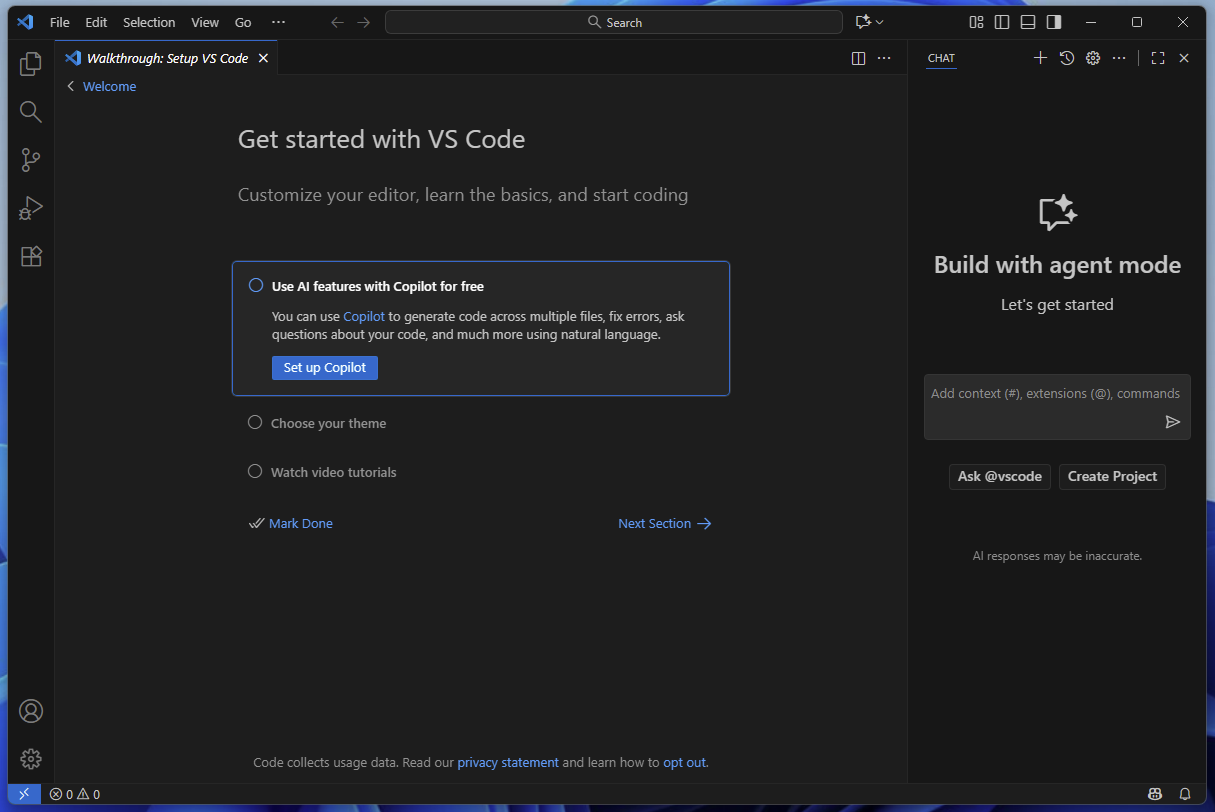This screenshot has width=1215, height=812.
Task: Open the Extensions view
Action: click(31, 256)
